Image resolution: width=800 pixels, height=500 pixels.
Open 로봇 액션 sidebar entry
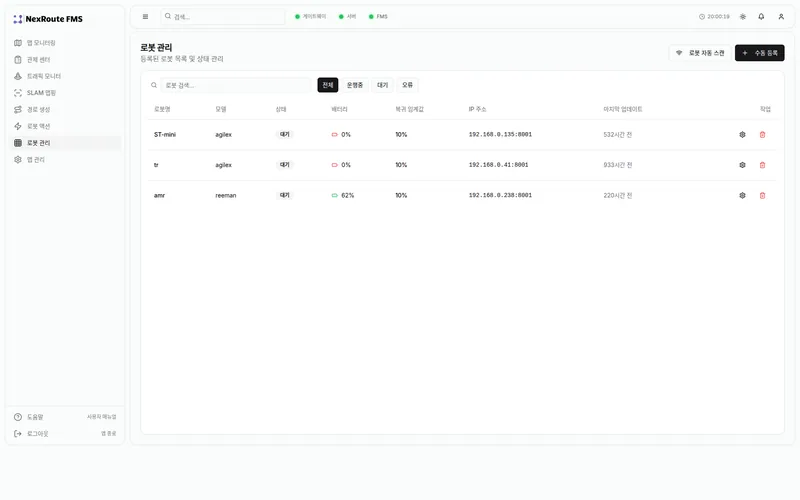(x=65, y=126)
